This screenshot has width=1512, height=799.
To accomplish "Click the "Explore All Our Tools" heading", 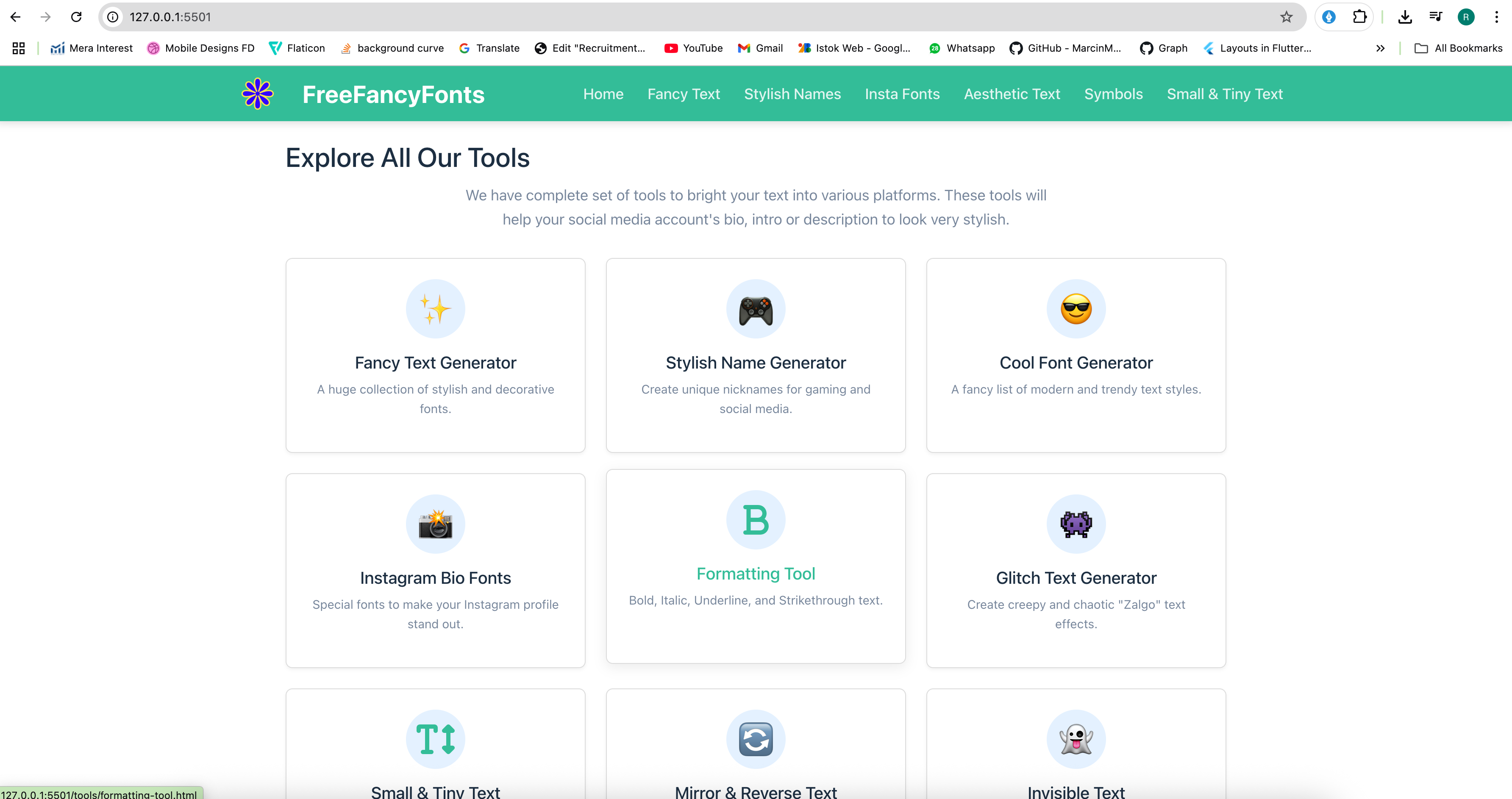I will pyautogui.click(x=407, y=158).
